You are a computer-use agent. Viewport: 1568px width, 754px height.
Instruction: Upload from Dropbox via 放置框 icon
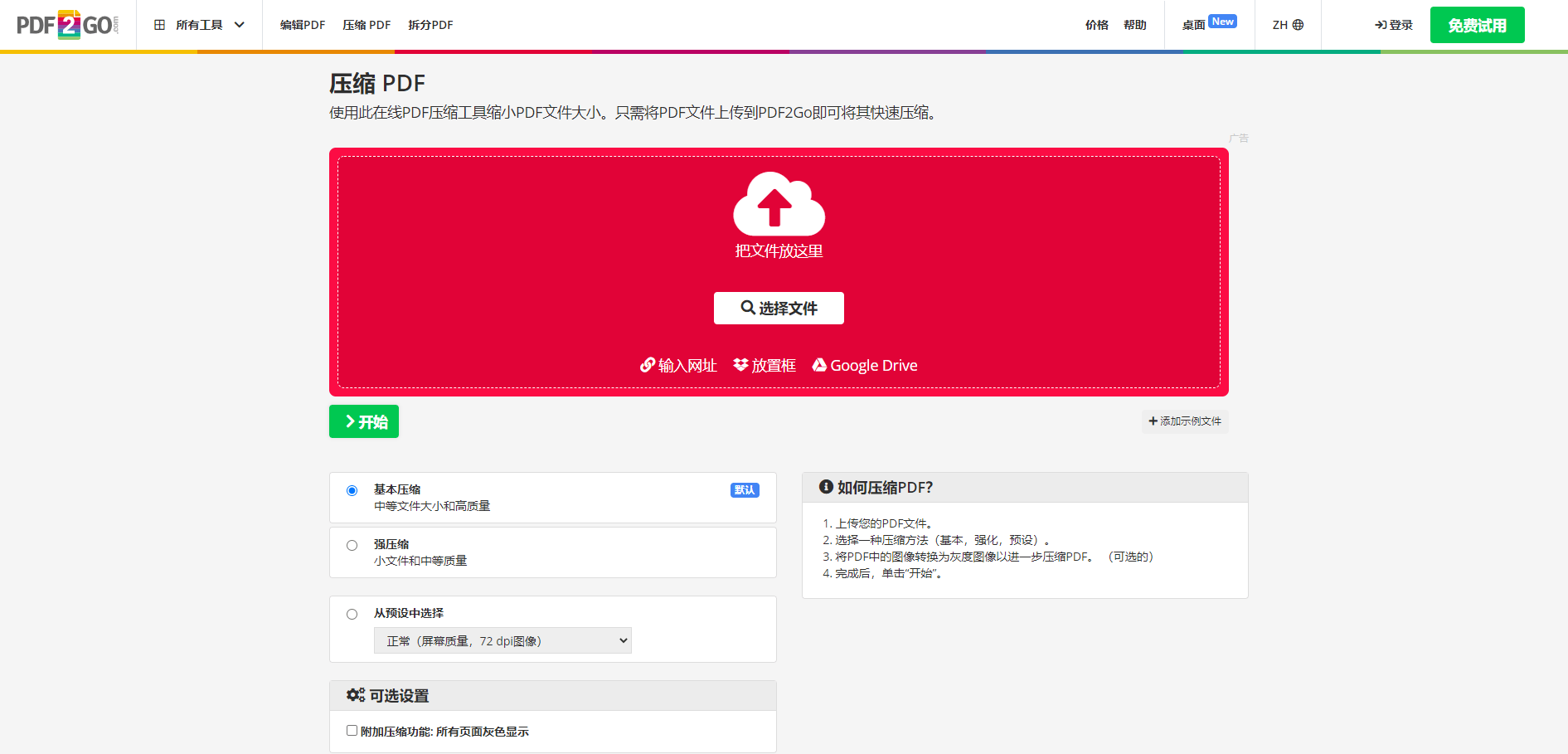coord(740,365)
